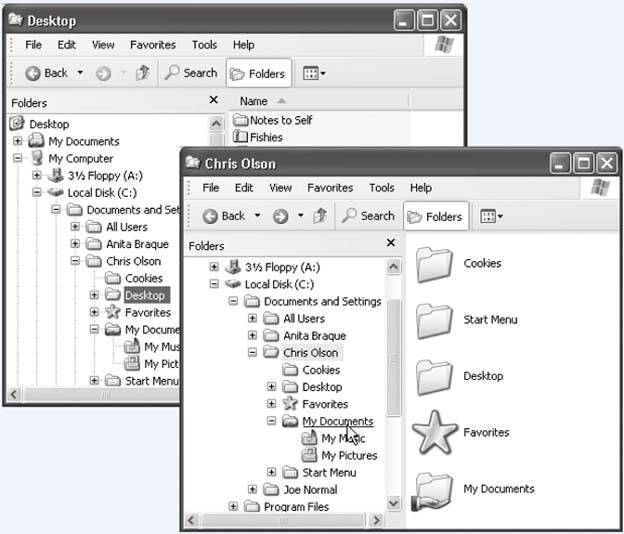The image size is (624, 534).
Task: Open Back history arrow in Chris Olson window
Action: [257, 216]
